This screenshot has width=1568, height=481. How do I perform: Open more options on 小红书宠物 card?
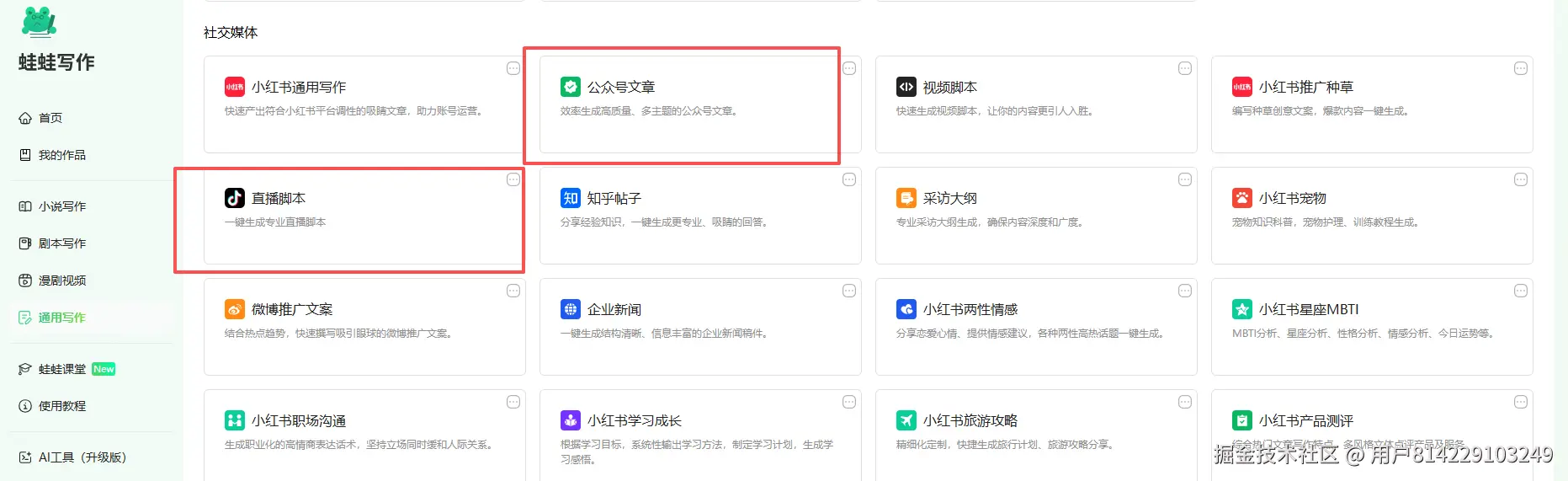(x=1521, y=179)
